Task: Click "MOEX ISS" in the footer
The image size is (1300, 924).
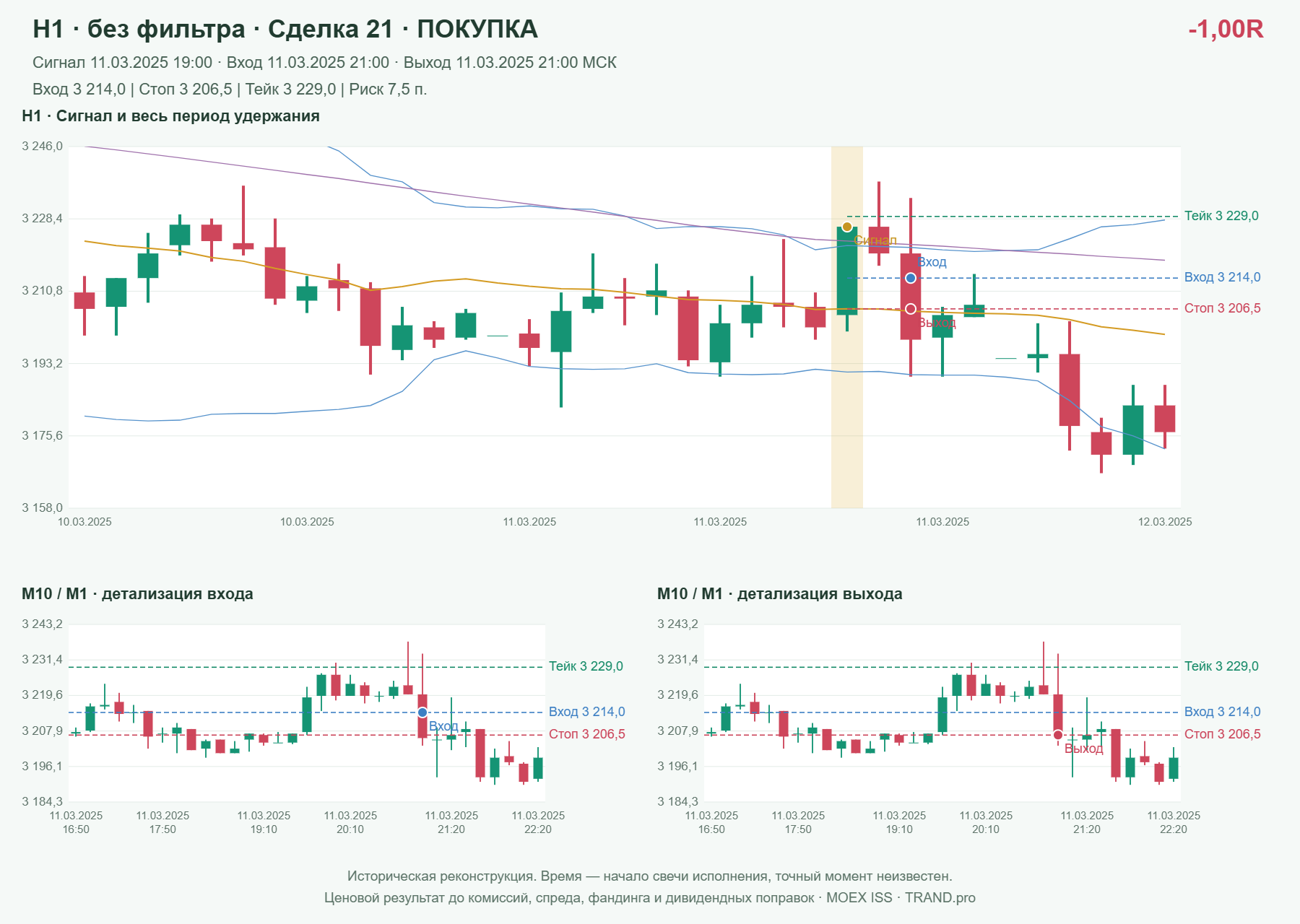Action: click(x=859, y=898)
